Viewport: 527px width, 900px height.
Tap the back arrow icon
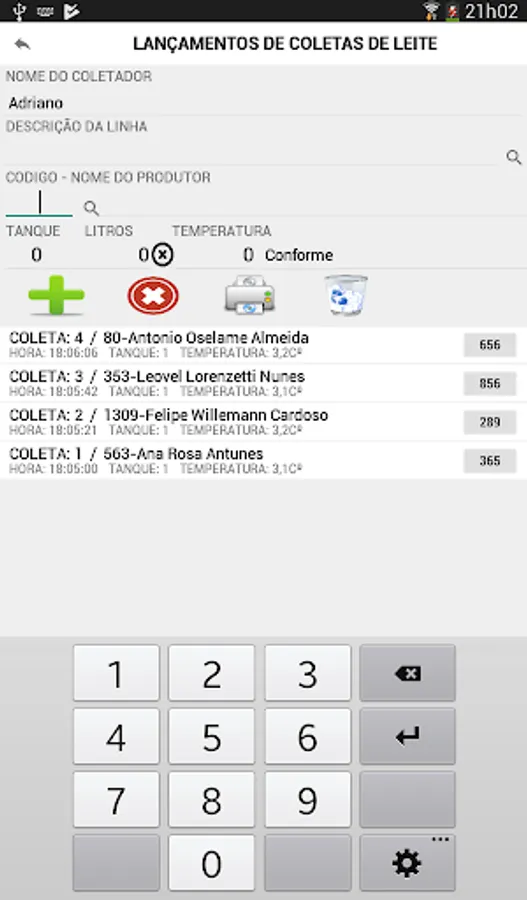22,44
